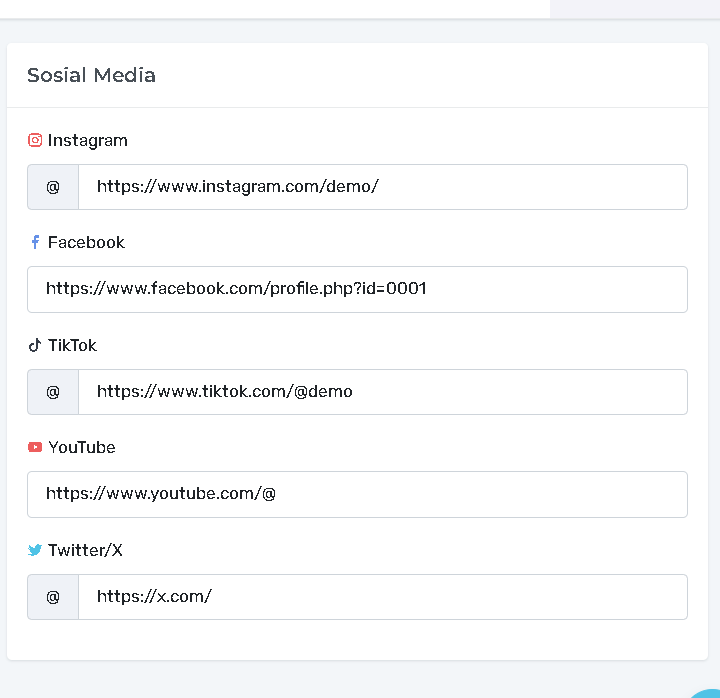Click the TikTok field label
Image resolution: width=720 pixels, height=698 pixels.
(72, 345)
